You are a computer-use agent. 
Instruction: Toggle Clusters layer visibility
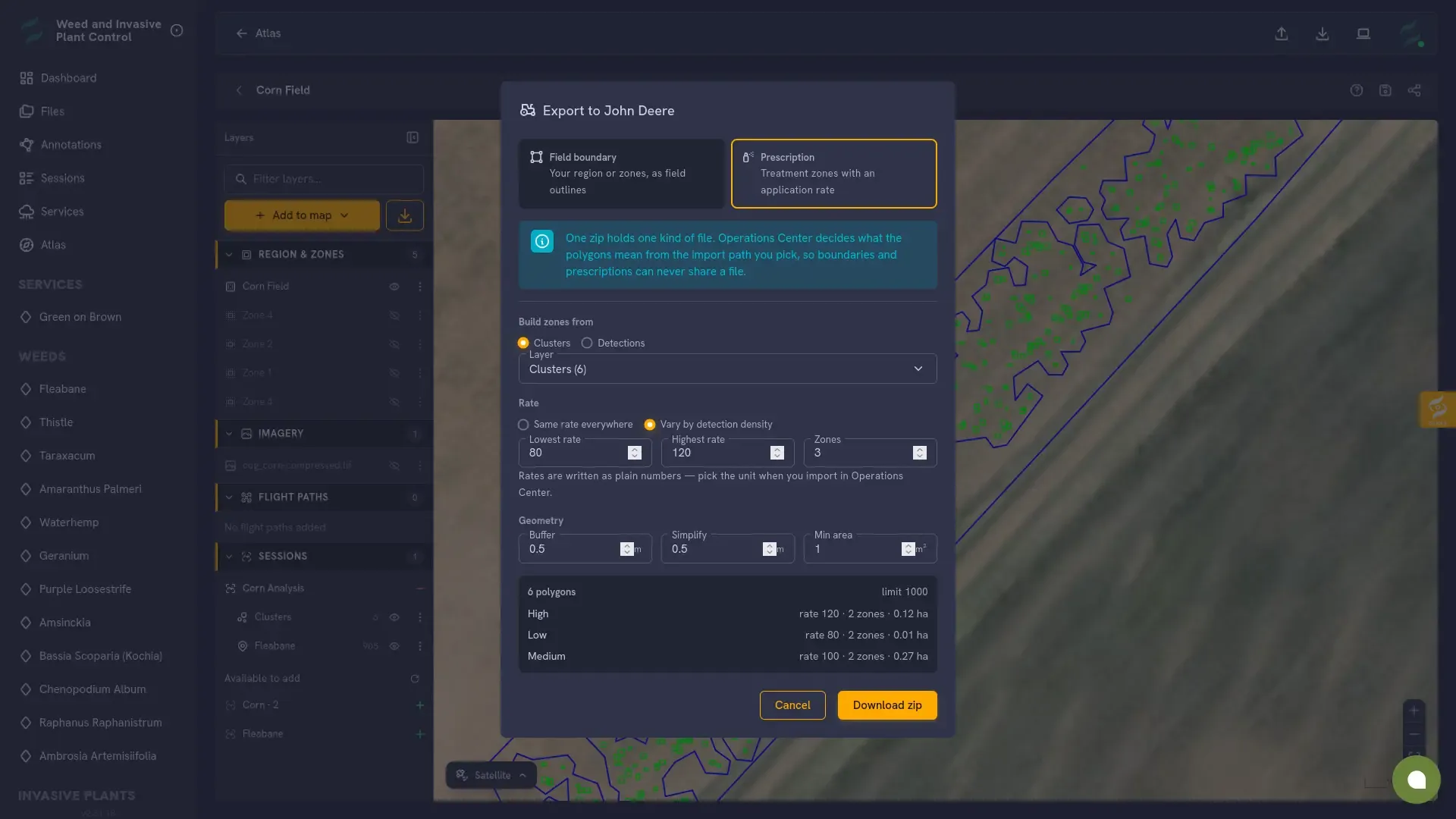pos(394,617)
